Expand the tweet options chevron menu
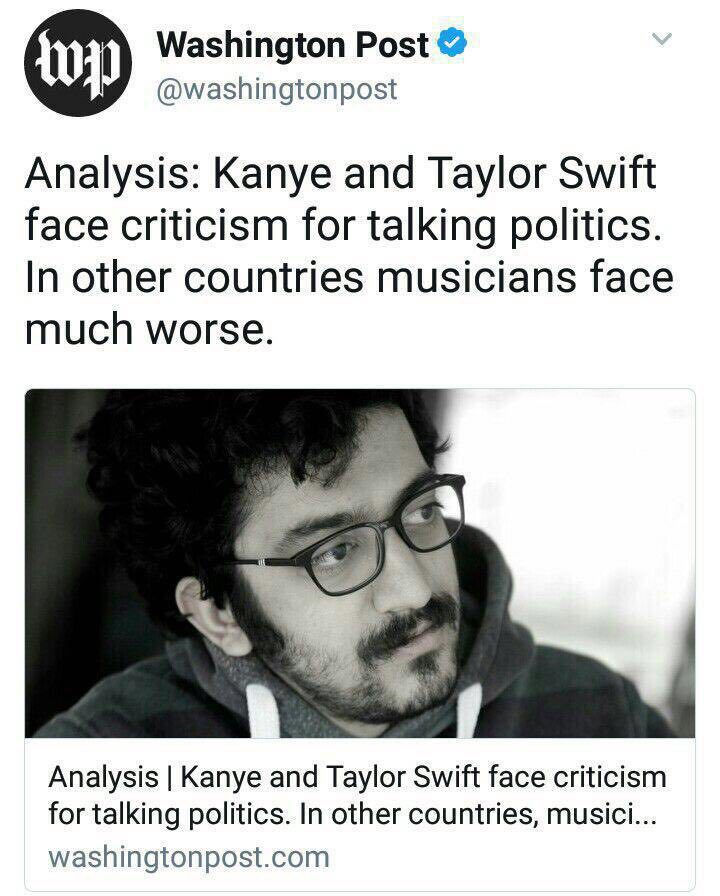Screen dimensions: 720x896 click(x=662, y=39)
